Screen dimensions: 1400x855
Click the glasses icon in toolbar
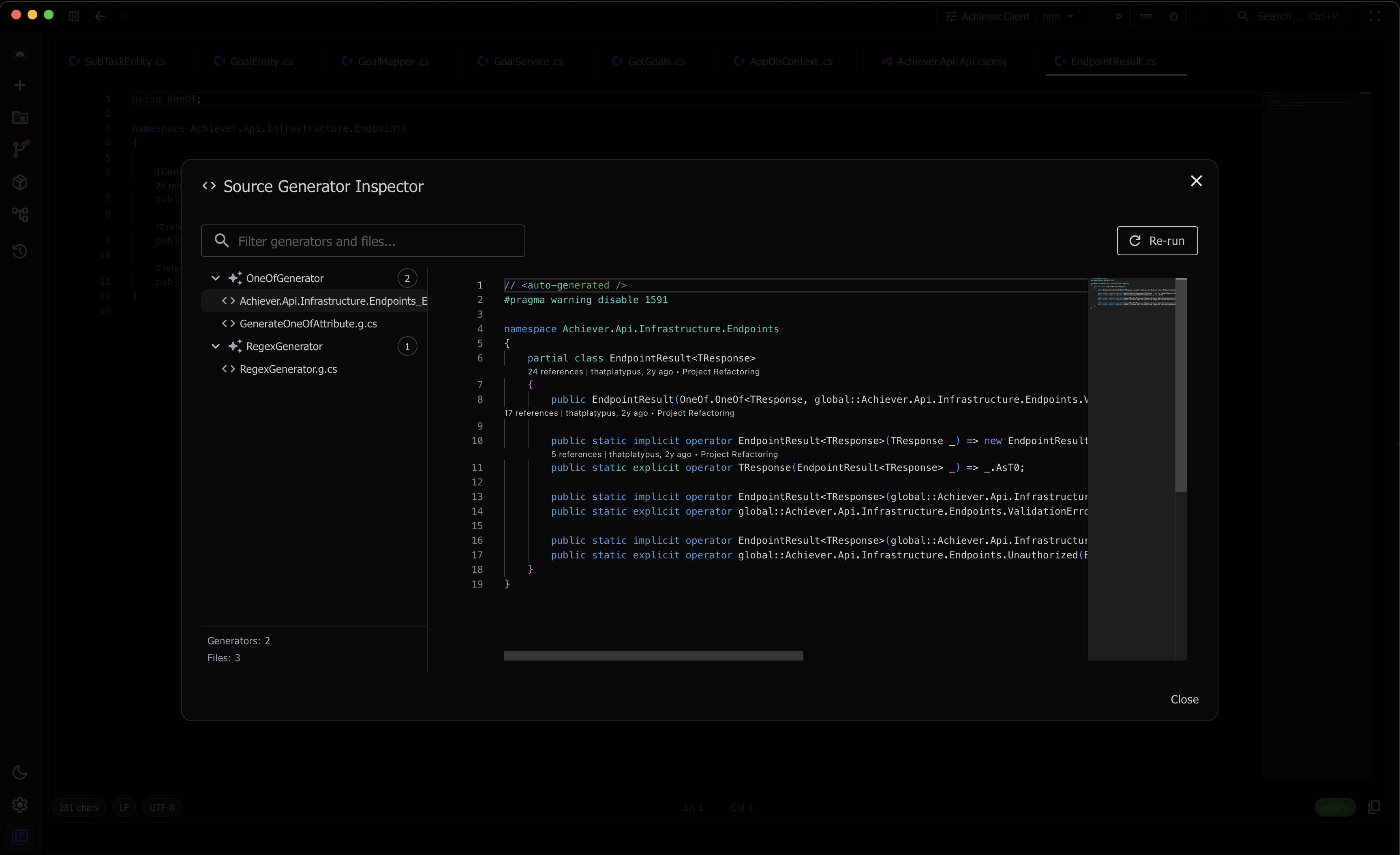click(1146, 17)
